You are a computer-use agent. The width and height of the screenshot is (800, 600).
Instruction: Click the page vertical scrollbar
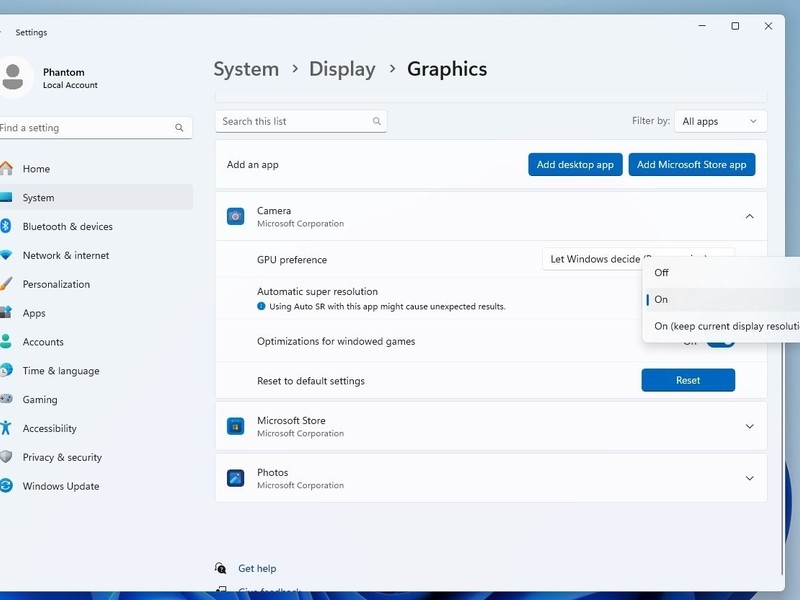point(782,459)
